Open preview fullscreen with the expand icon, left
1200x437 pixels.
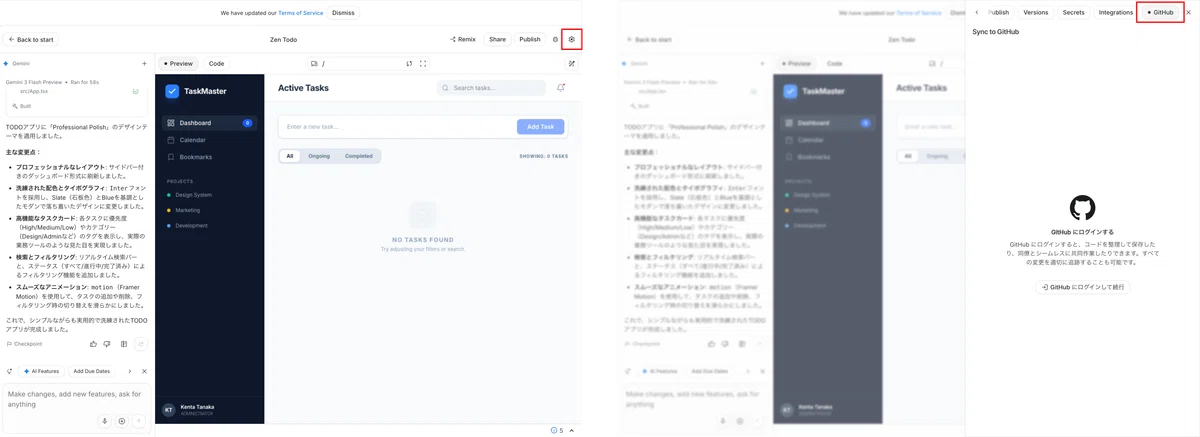[x=422, y=63]
